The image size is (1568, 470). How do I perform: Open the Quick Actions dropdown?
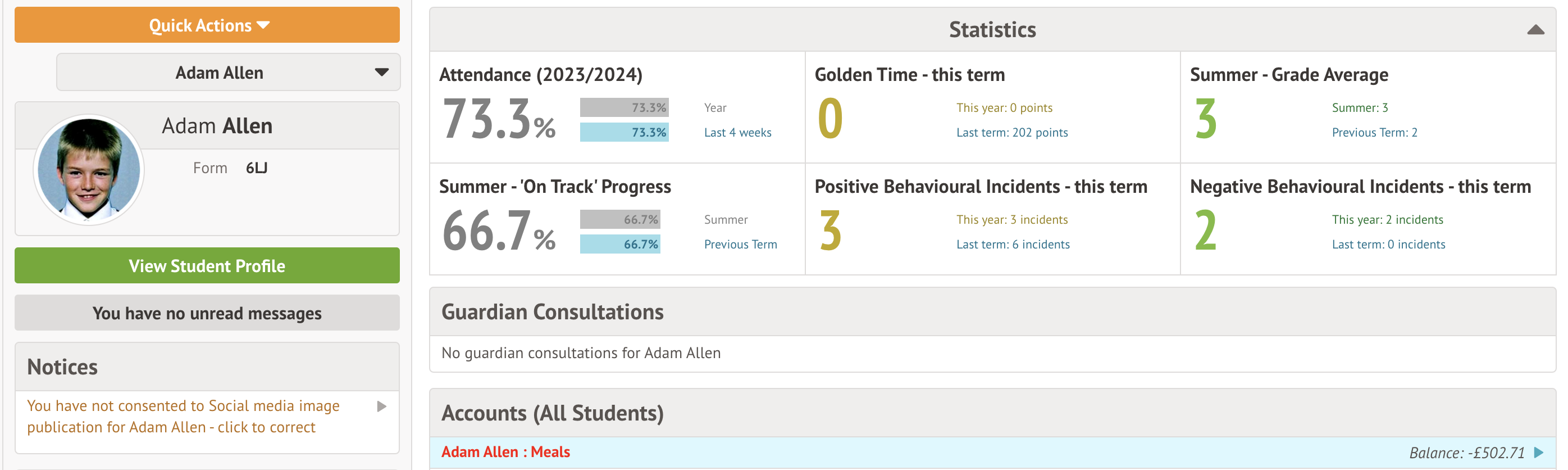point(207,25)
